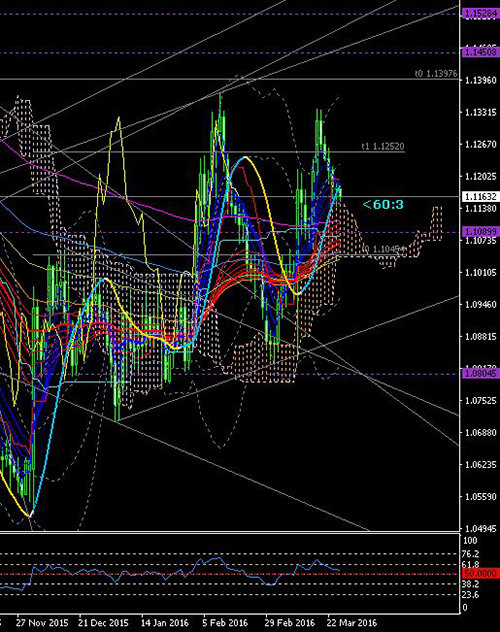Screen dimensions: 500x632
Task: Select the 76.2 level on indicator scale
Action: 471,554
